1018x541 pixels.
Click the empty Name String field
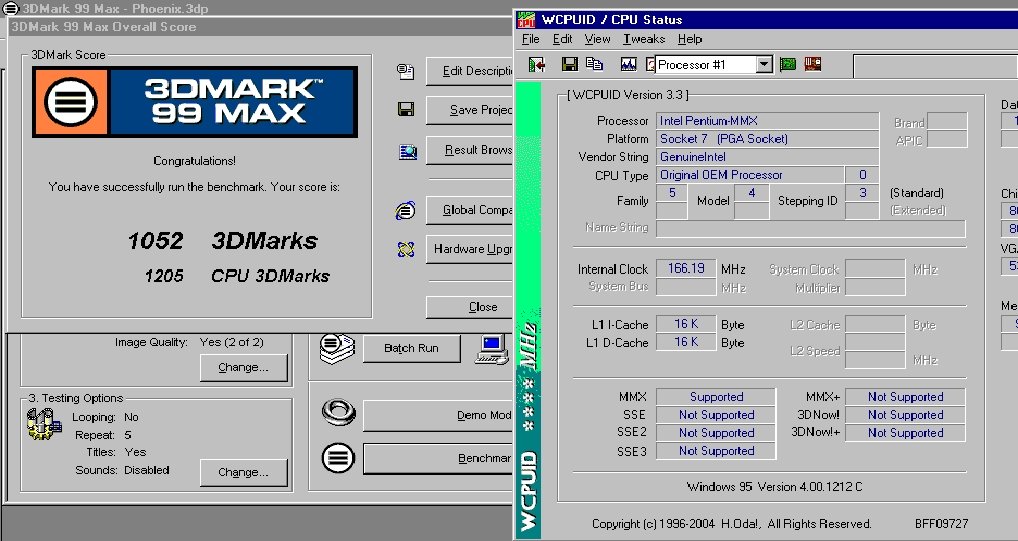click(x=811, y=229)
